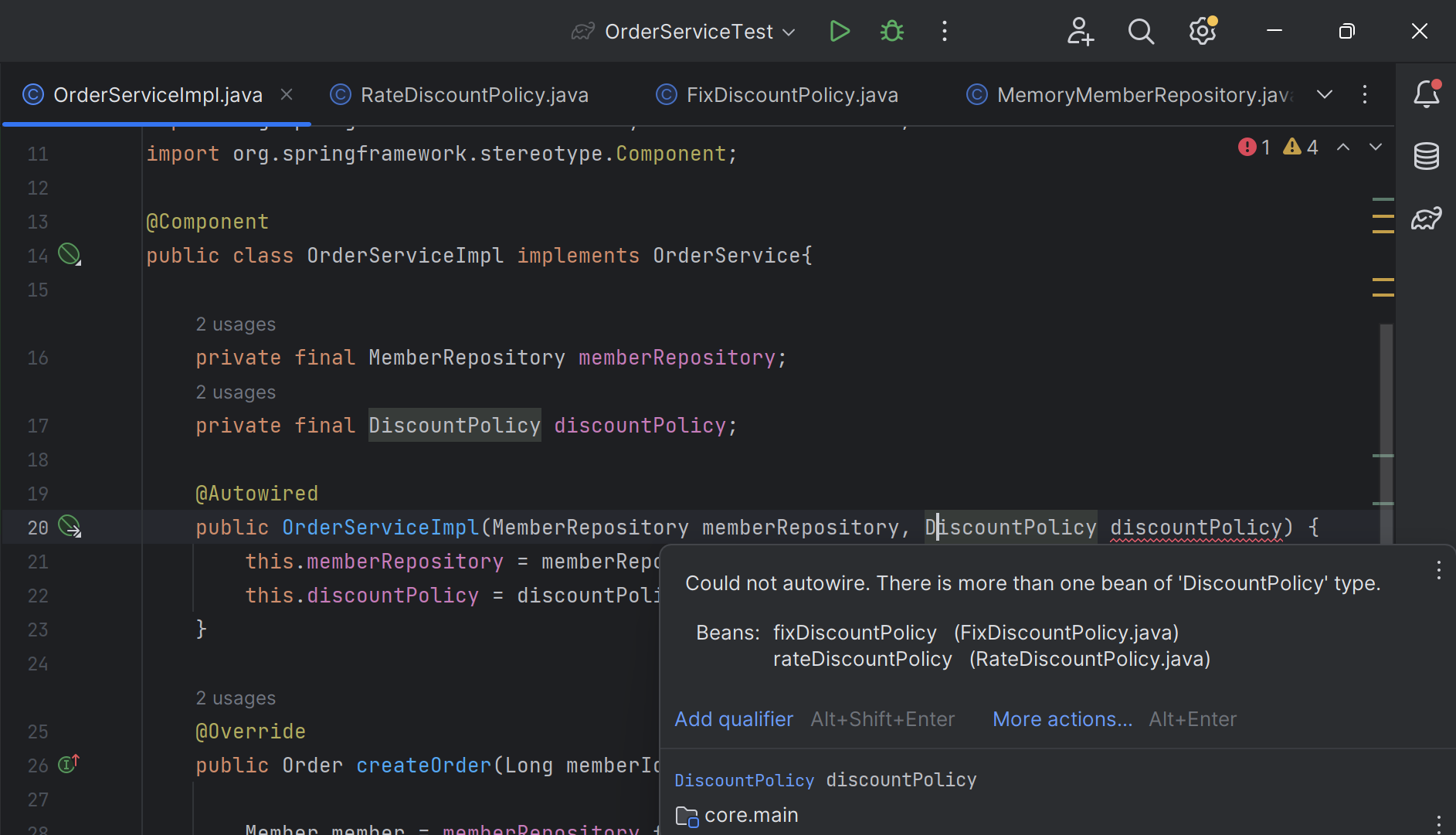Click the bean gutter icon on line 14
Viewport: 1456px width, 835px height.
click(x=70, y=254)
